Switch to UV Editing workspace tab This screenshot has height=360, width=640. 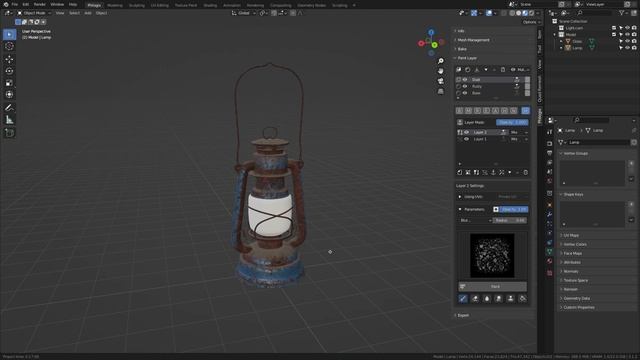[x=160, y=5]
